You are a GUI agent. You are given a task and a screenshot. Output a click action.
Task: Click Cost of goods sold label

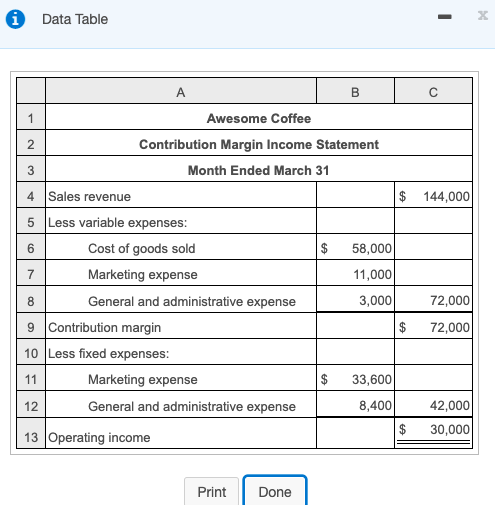[142, 249]
